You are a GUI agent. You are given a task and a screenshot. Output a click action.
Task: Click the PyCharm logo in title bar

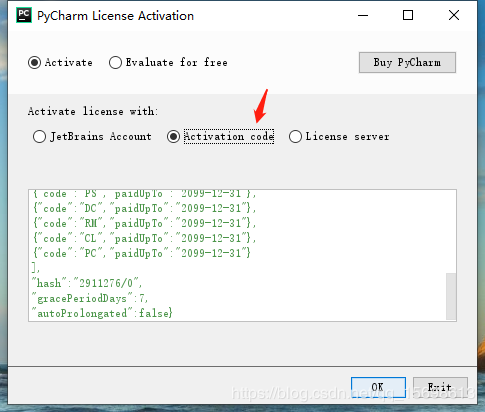pos(24,15)
